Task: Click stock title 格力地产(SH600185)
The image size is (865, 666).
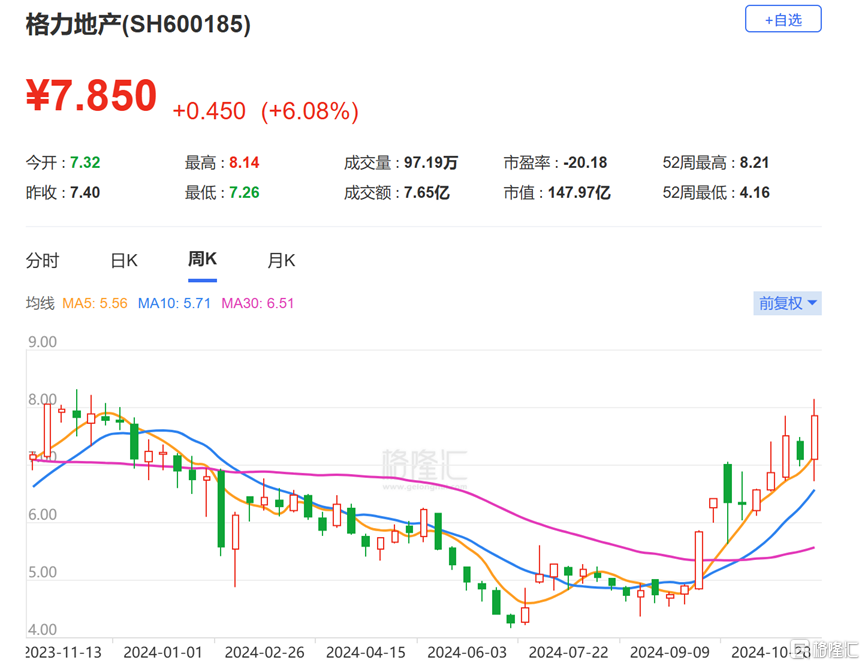Action: [138, 24]
